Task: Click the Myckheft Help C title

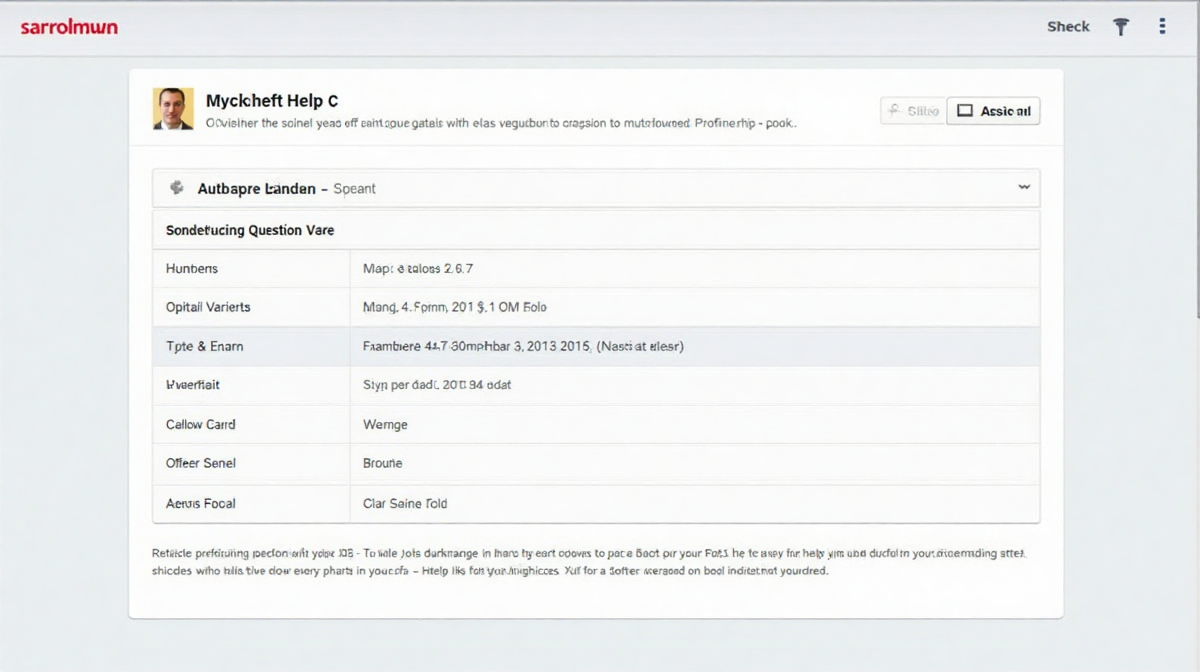Action: click(272, 101)
